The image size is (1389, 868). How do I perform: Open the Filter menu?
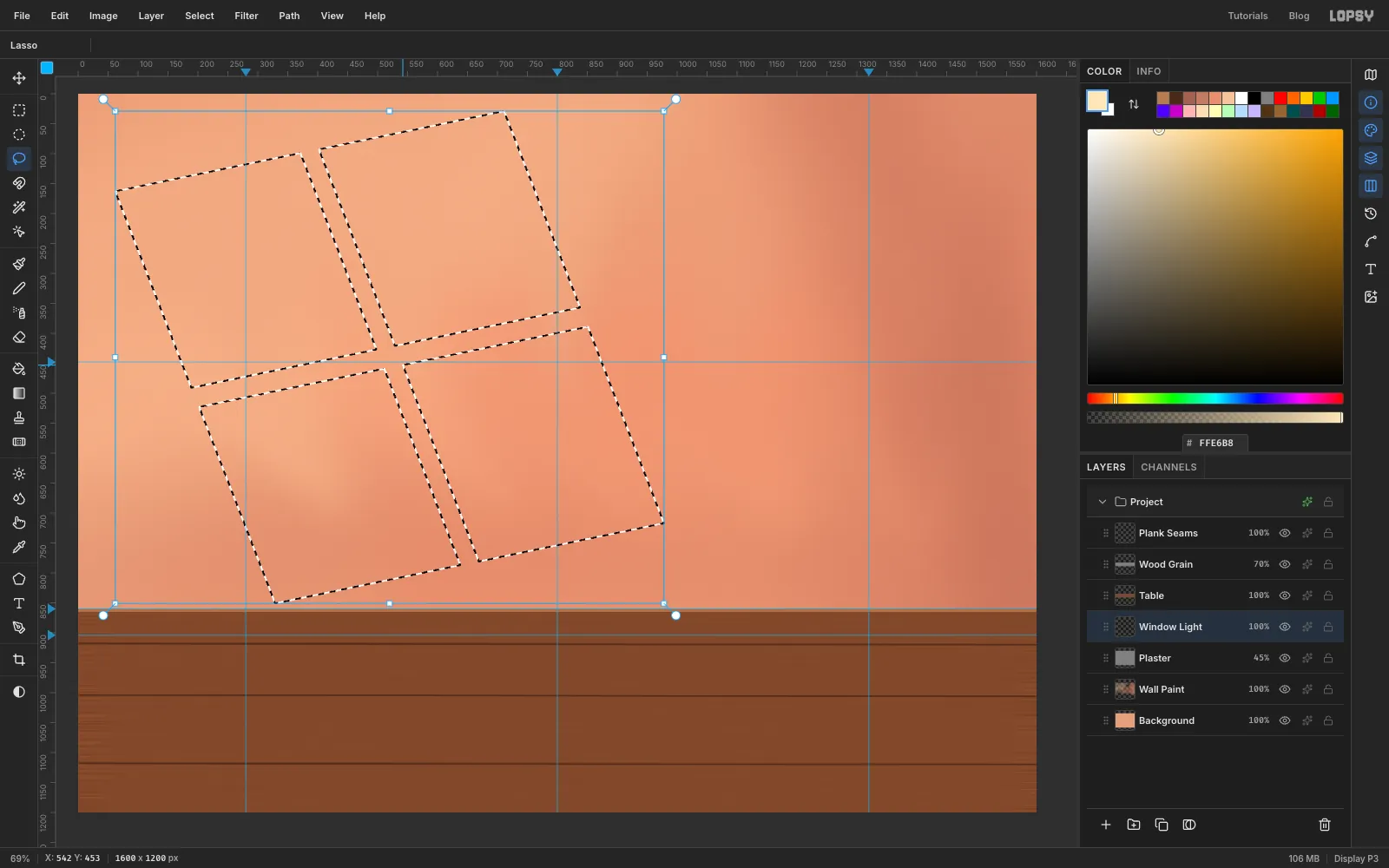coord(247,16)
